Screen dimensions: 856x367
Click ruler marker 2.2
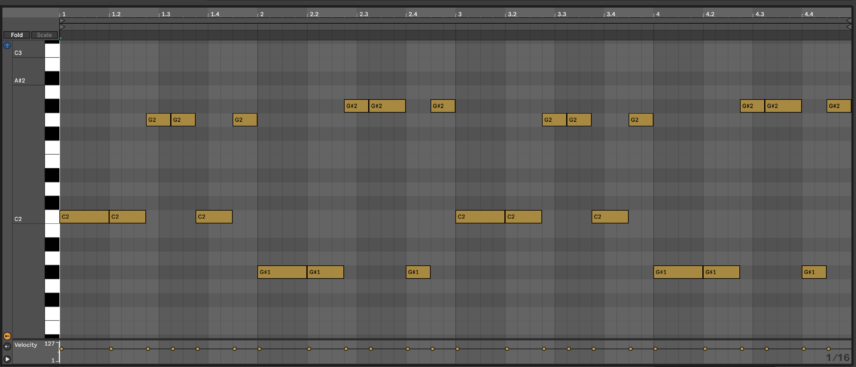coord(314,14)
